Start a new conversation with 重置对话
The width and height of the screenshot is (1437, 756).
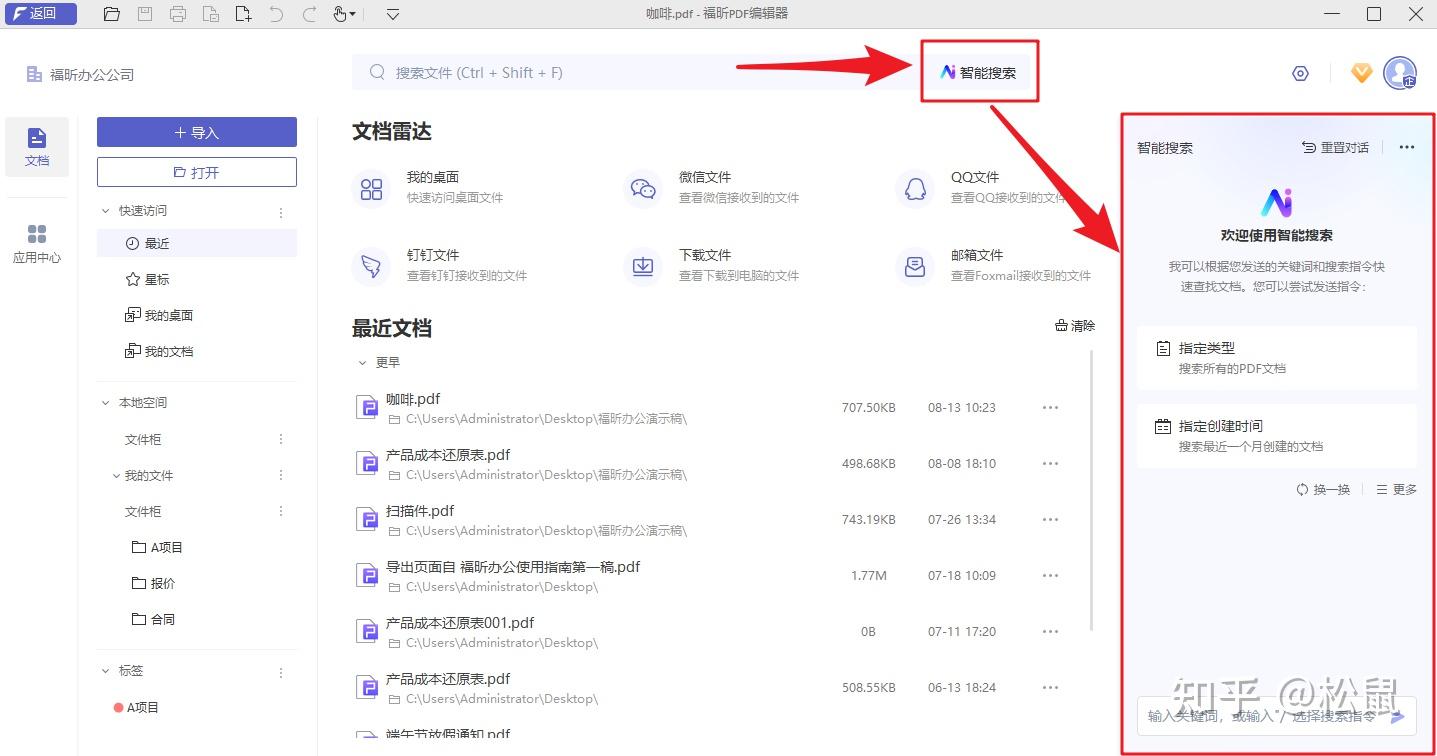(x=1333, y=147)
